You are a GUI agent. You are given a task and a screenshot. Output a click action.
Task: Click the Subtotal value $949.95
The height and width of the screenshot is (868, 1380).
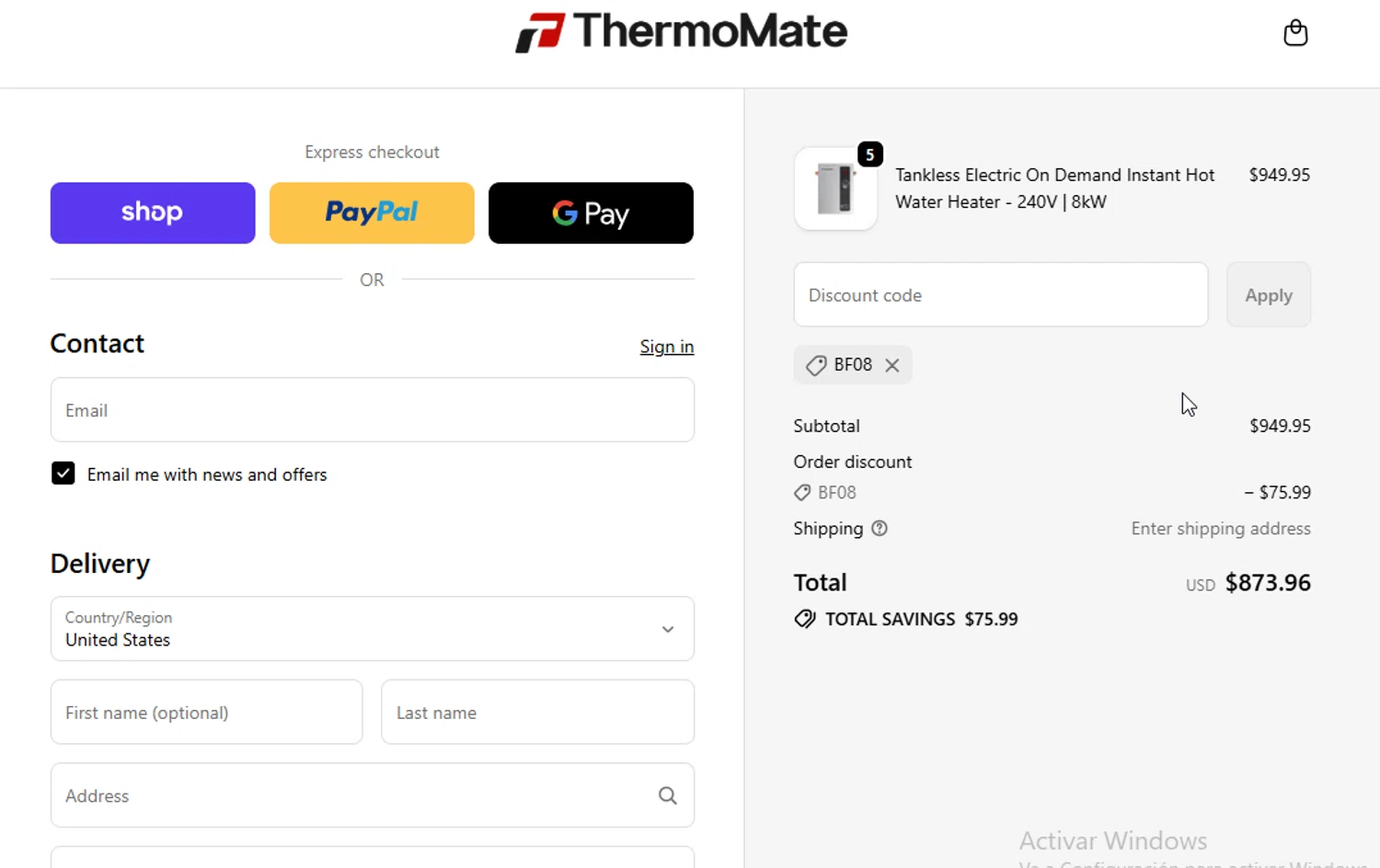click(1280, 426)
